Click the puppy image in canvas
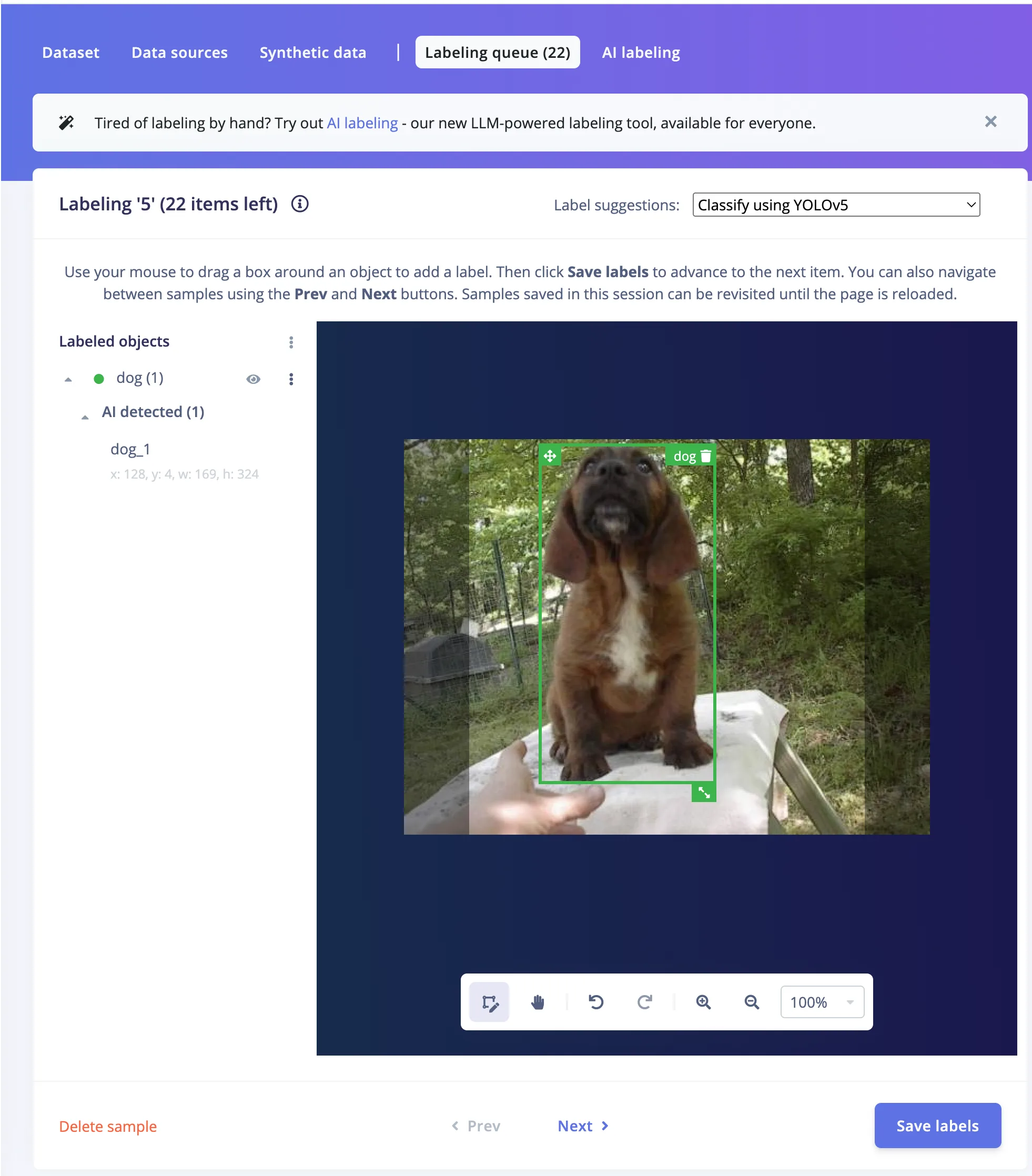 [666, 636]
